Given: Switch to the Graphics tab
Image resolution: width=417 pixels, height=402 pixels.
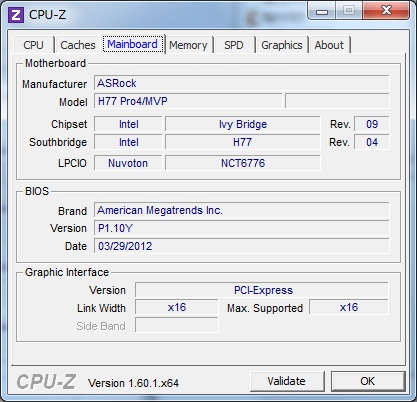Looking at the screenshot, I should tap(282, 45).
